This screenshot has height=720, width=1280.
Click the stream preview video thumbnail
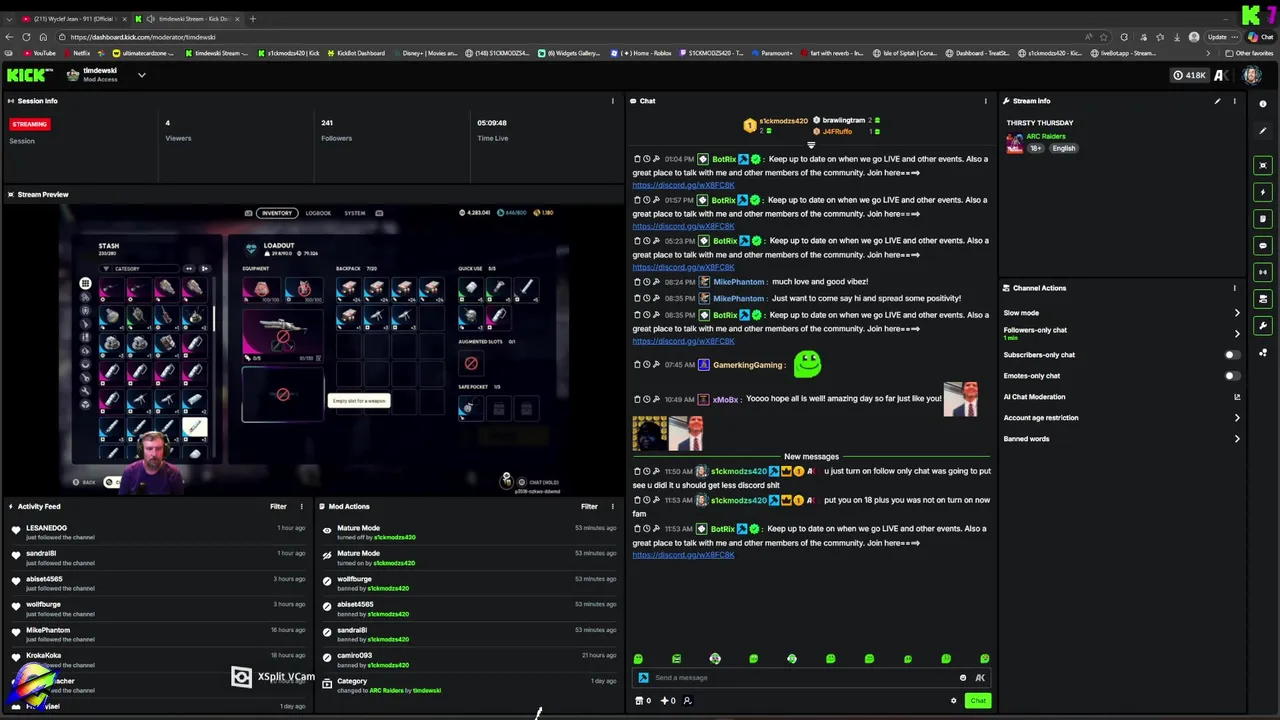point(315,349)
